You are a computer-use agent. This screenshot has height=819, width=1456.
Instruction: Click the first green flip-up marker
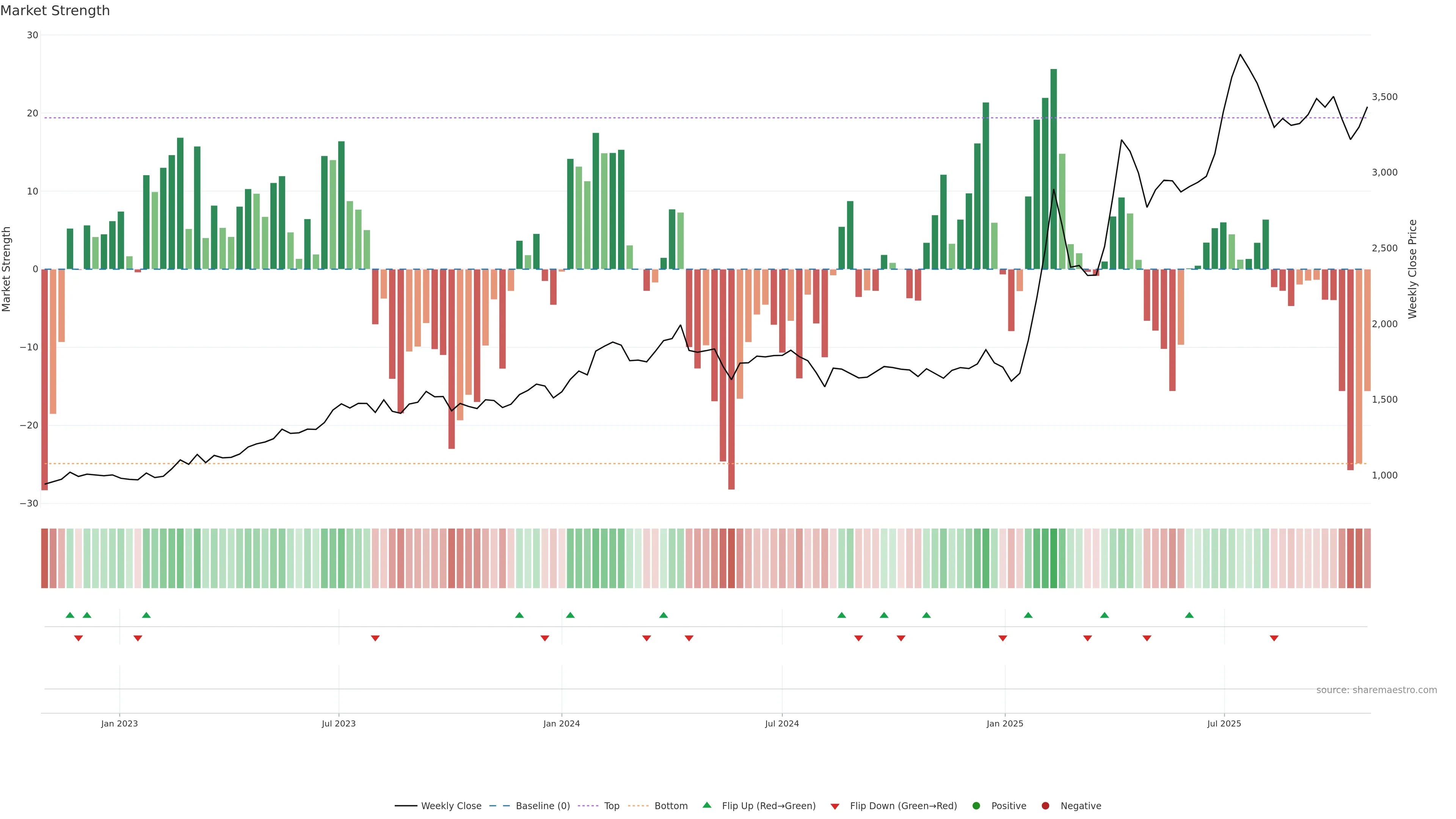[x=70, y=615]
